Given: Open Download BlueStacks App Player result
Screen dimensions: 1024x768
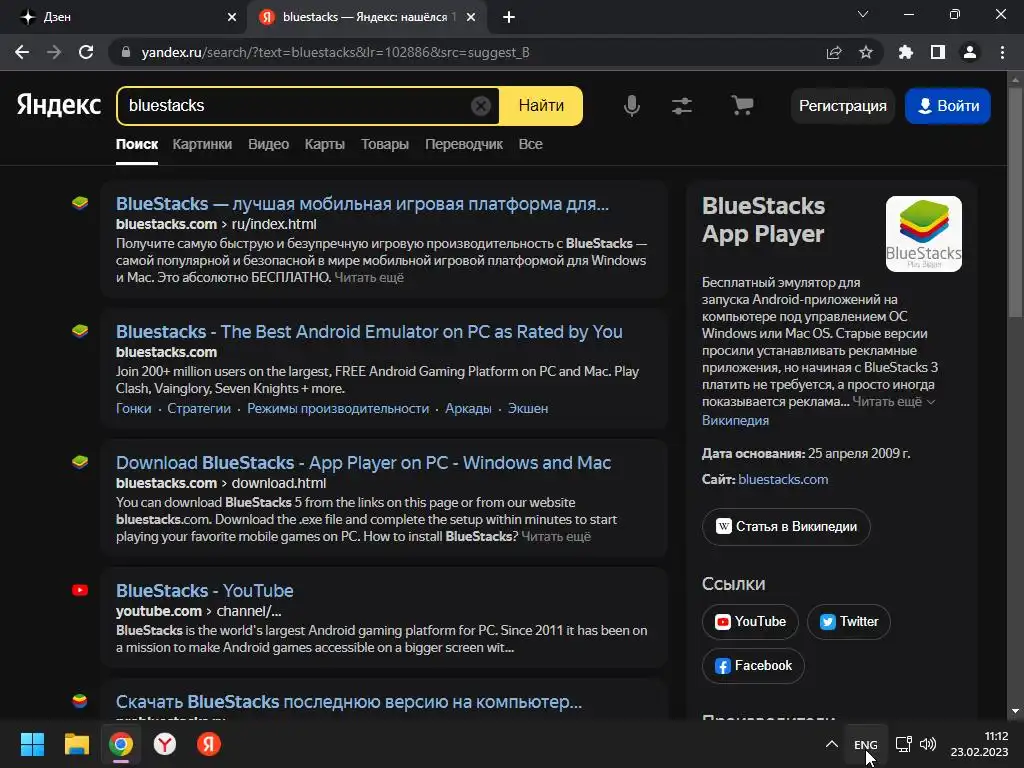Looking at the screenshot, I should (x=363, y=463).
